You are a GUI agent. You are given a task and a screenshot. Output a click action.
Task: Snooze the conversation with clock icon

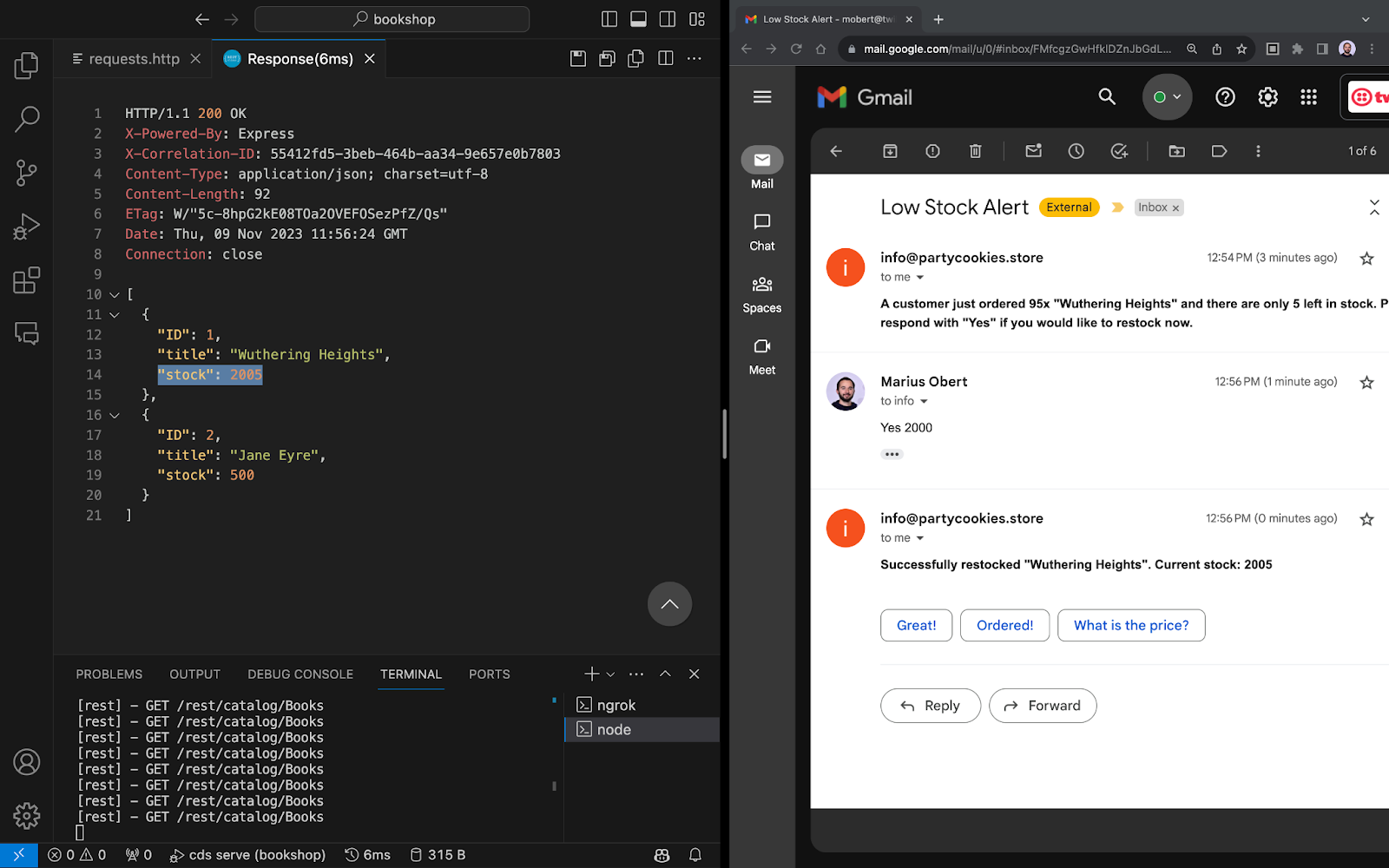[1076, 151]
